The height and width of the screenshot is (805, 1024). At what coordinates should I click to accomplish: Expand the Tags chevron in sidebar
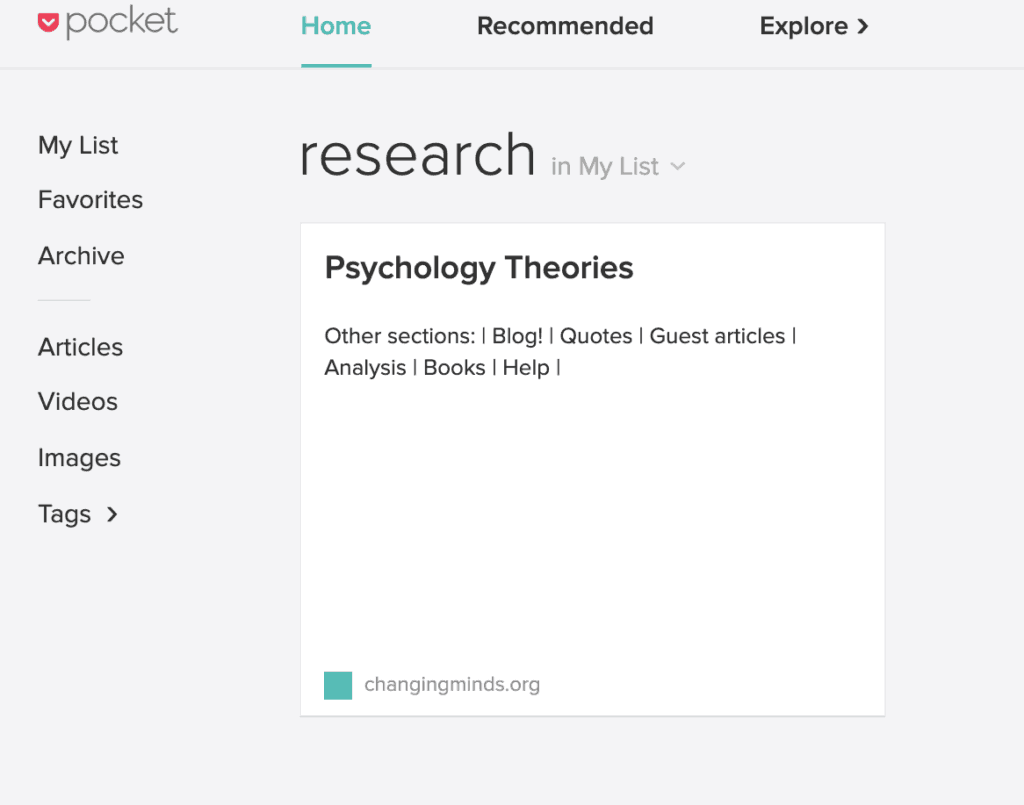pos(112,514)
